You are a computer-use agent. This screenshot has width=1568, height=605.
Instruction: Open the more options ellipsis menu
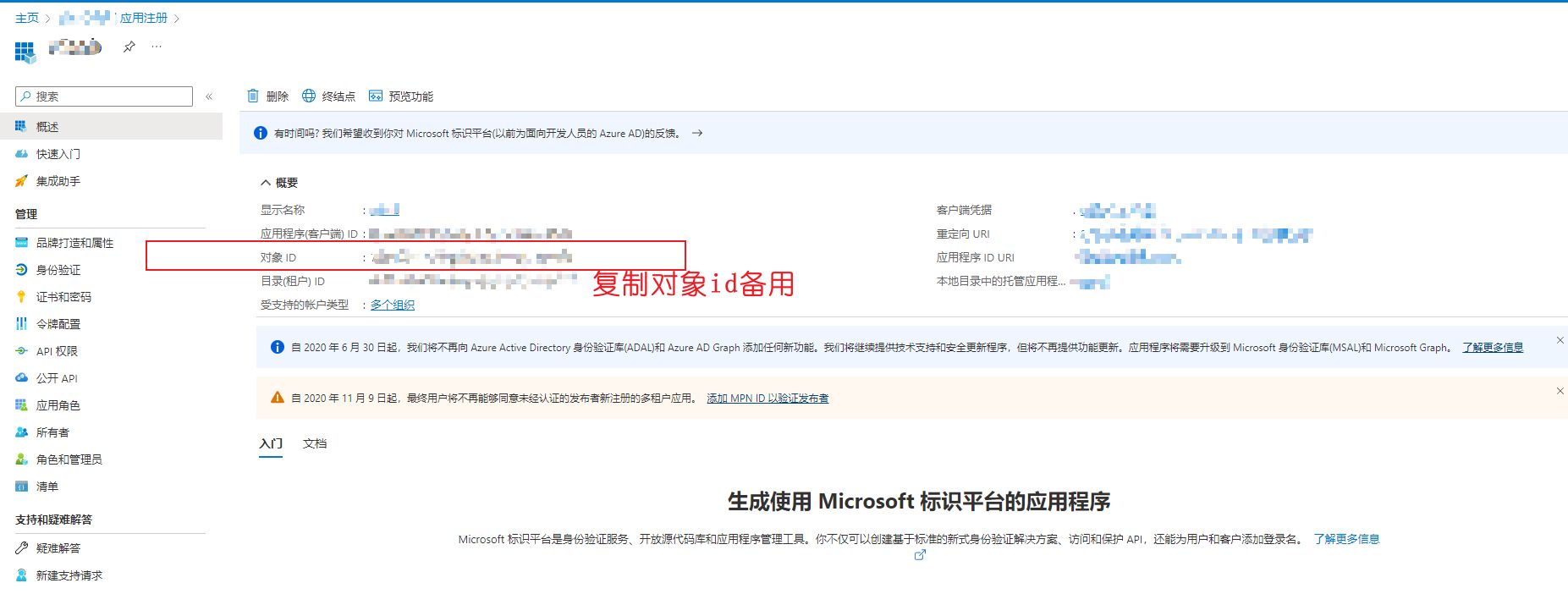157,47
